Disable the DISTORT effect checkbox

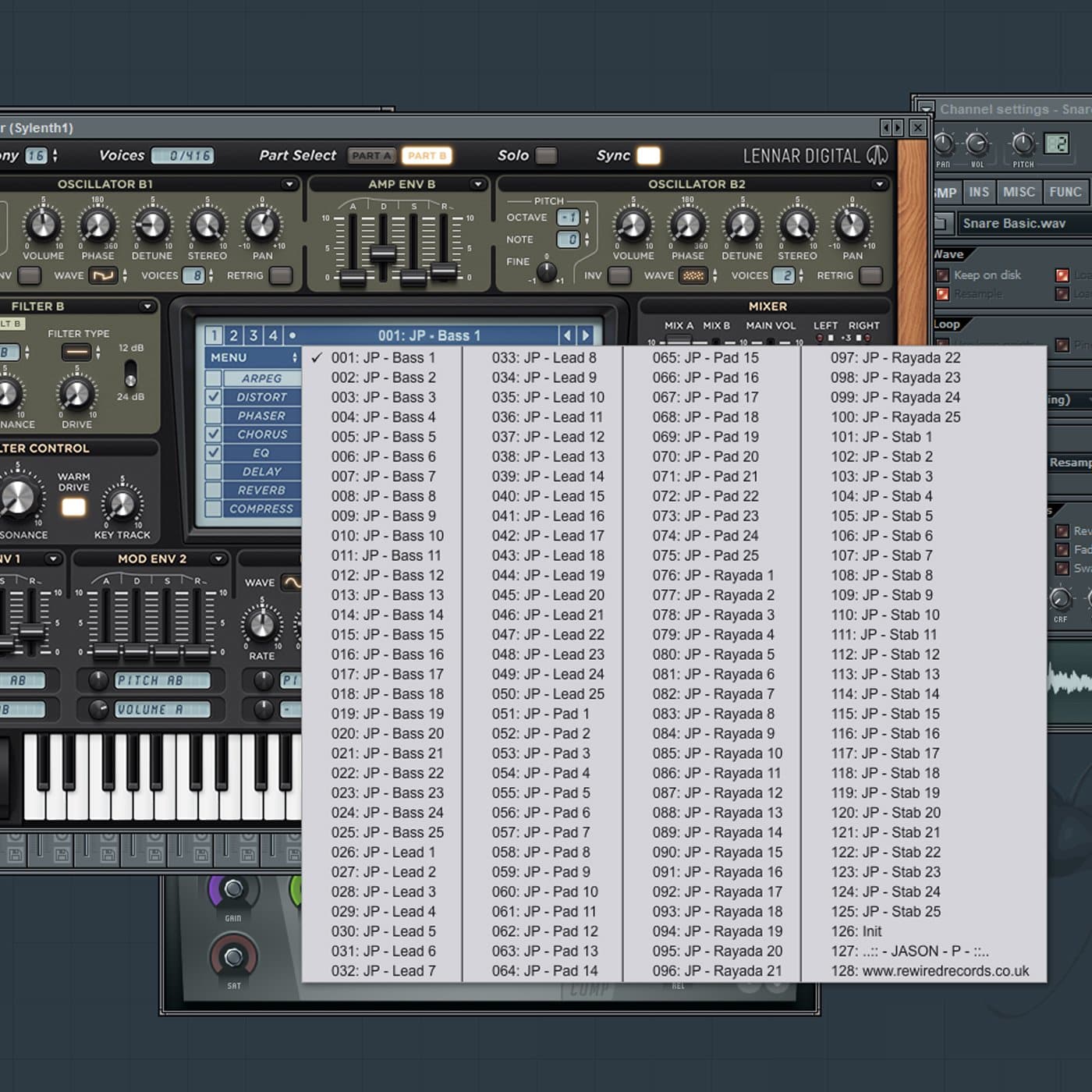(x=213, y=397)
